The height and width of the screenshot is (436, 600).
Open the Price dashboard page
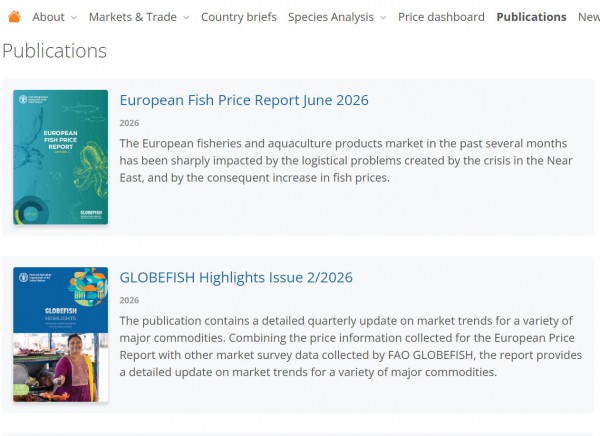pyautogui.click(x=441, y=17)
